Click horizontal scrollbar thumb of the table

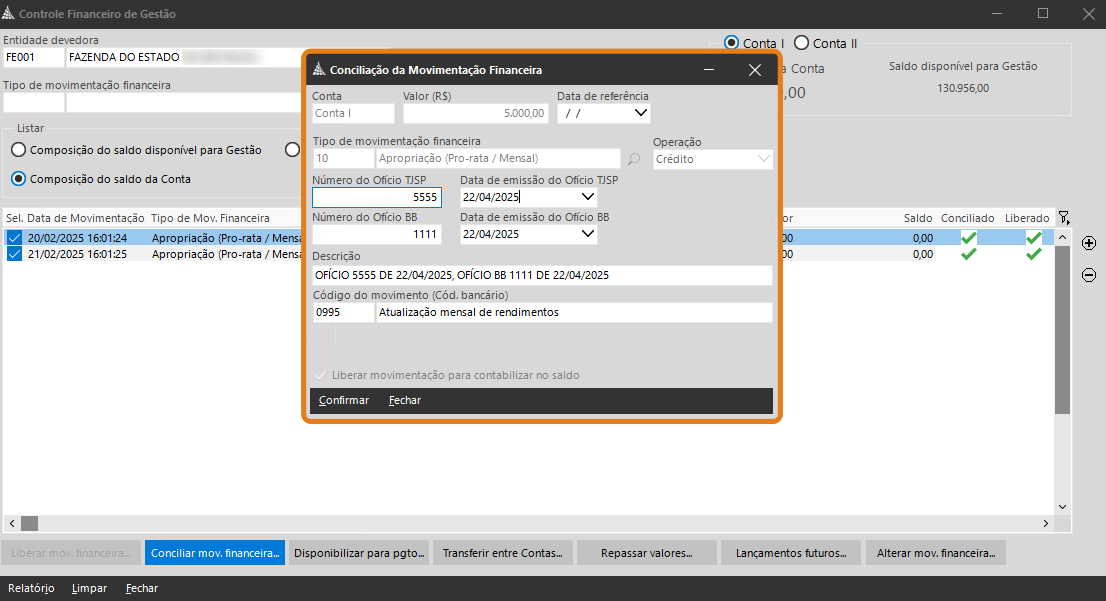29,523
